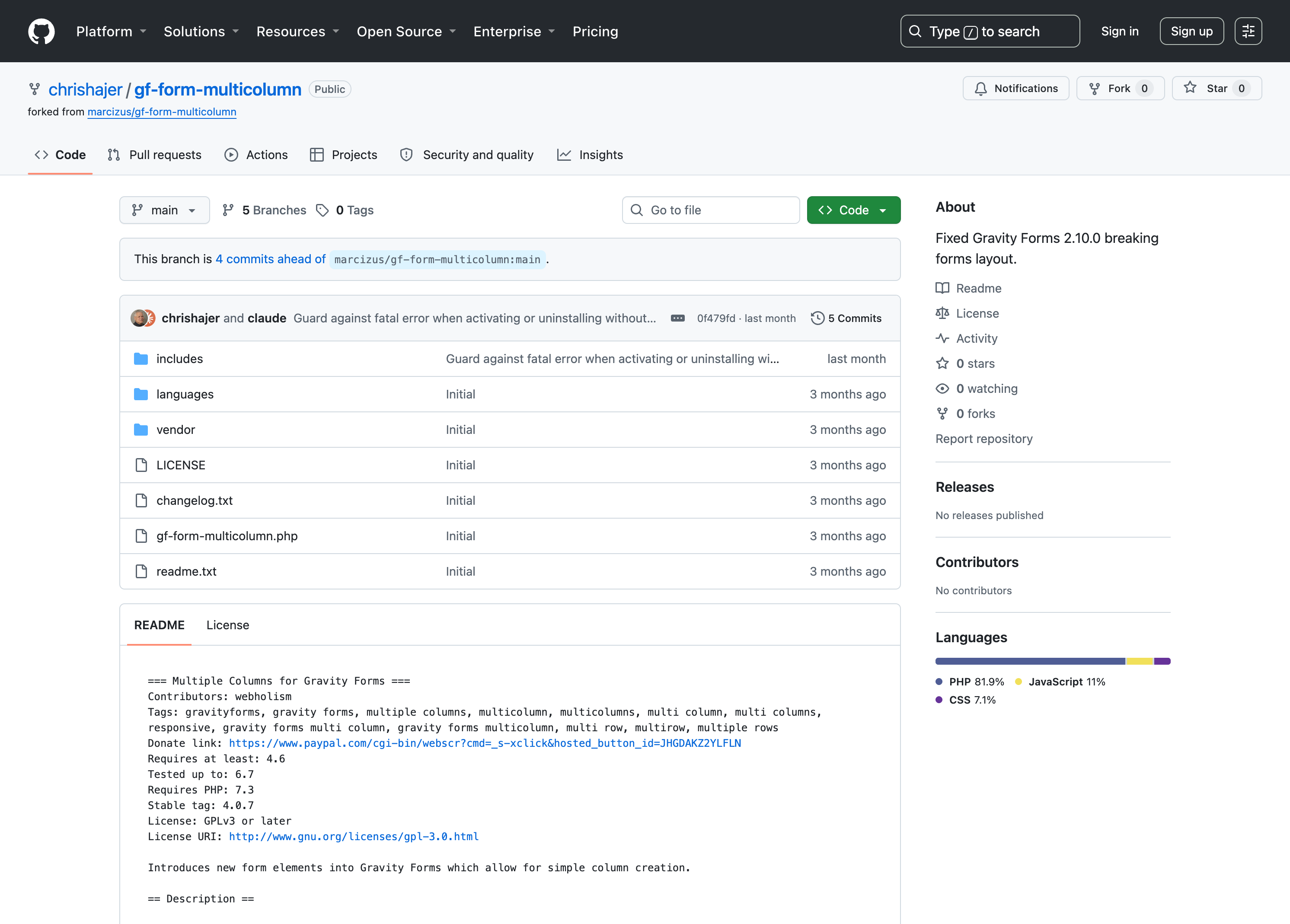This screenshot has height=924, width=1290.
Task: Click the includes folder icon
Action: [141, 359]
